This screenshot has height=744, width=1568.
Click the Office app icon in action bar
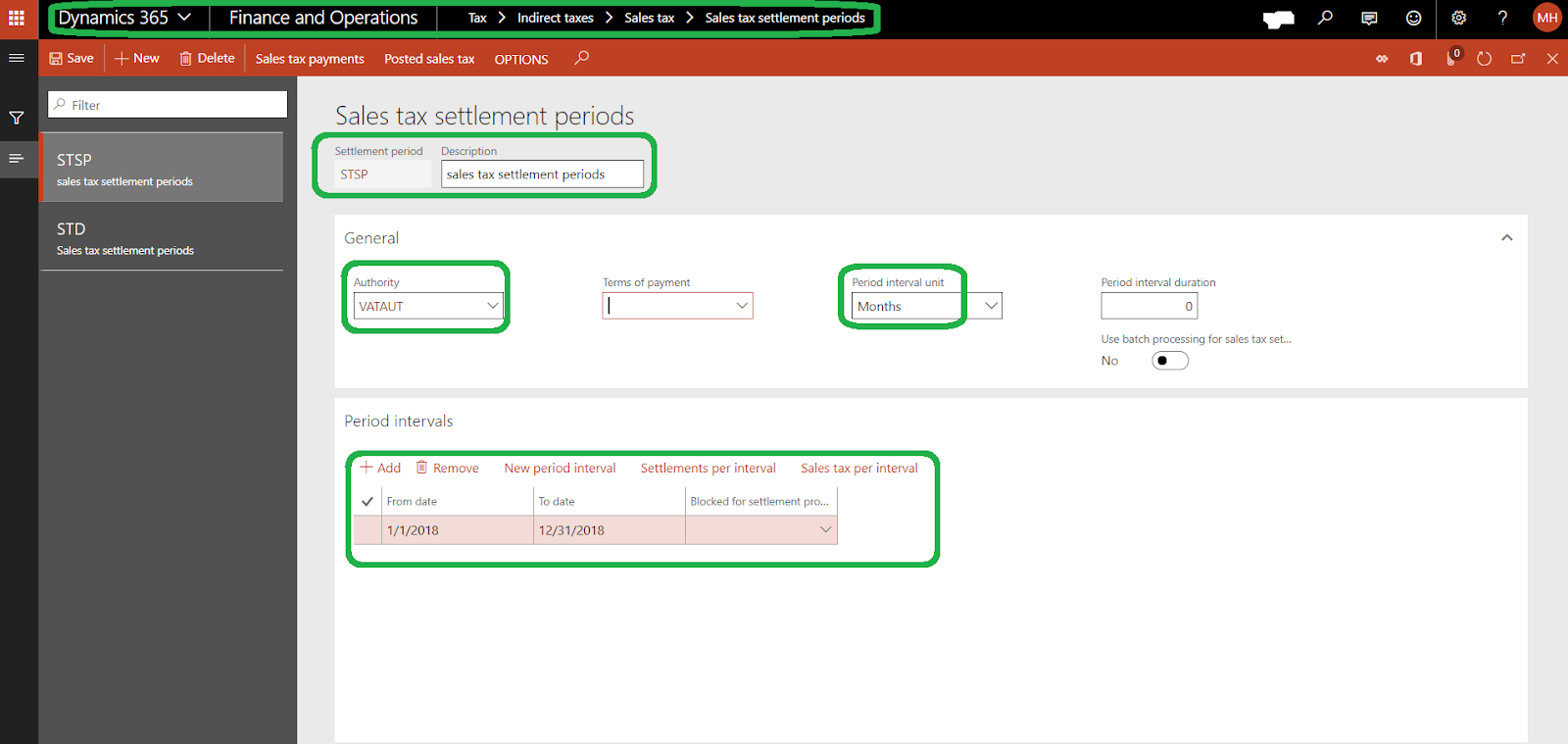click(x=1416, y=59)
